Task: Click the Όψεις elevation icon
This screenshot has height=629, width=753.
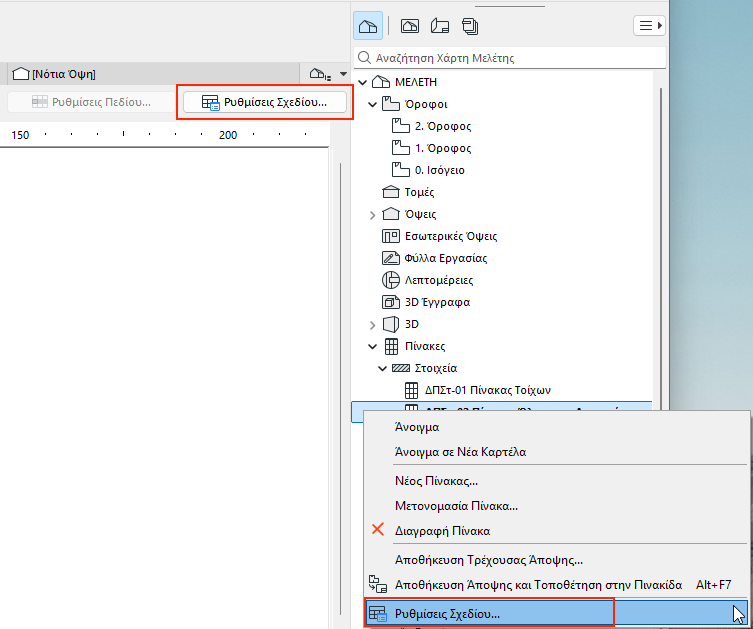Action: 390,214
